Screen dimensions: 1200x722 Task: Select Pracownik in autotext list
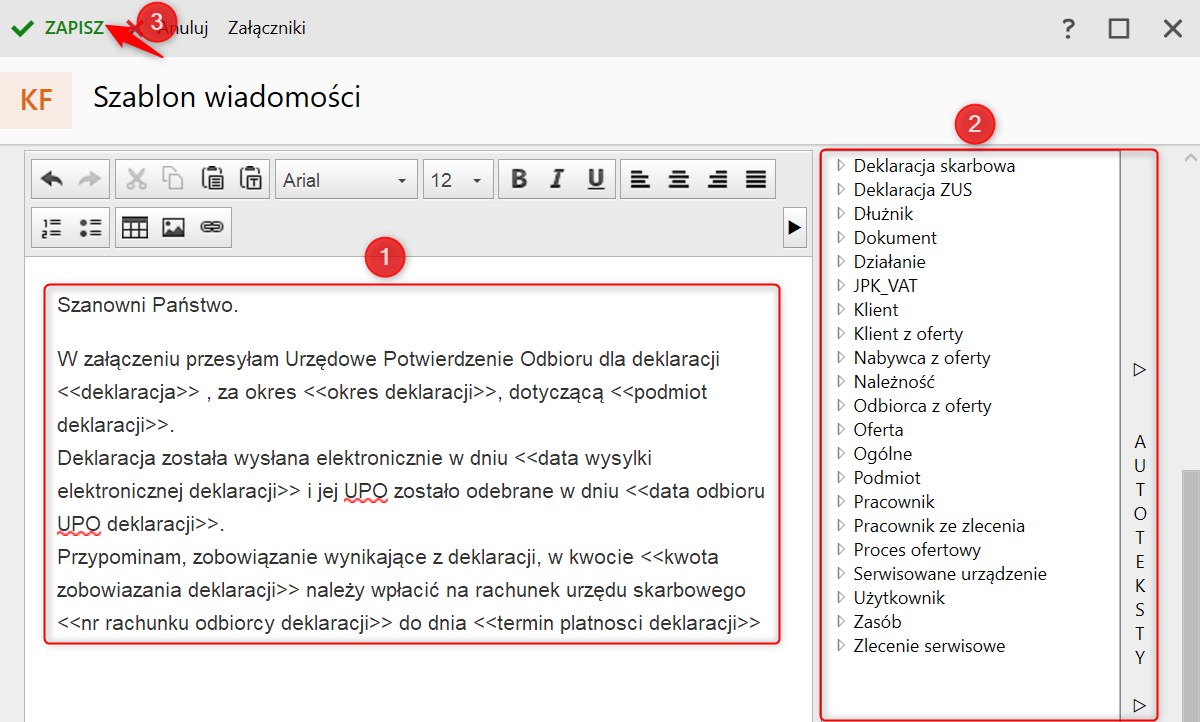(894, 502)
